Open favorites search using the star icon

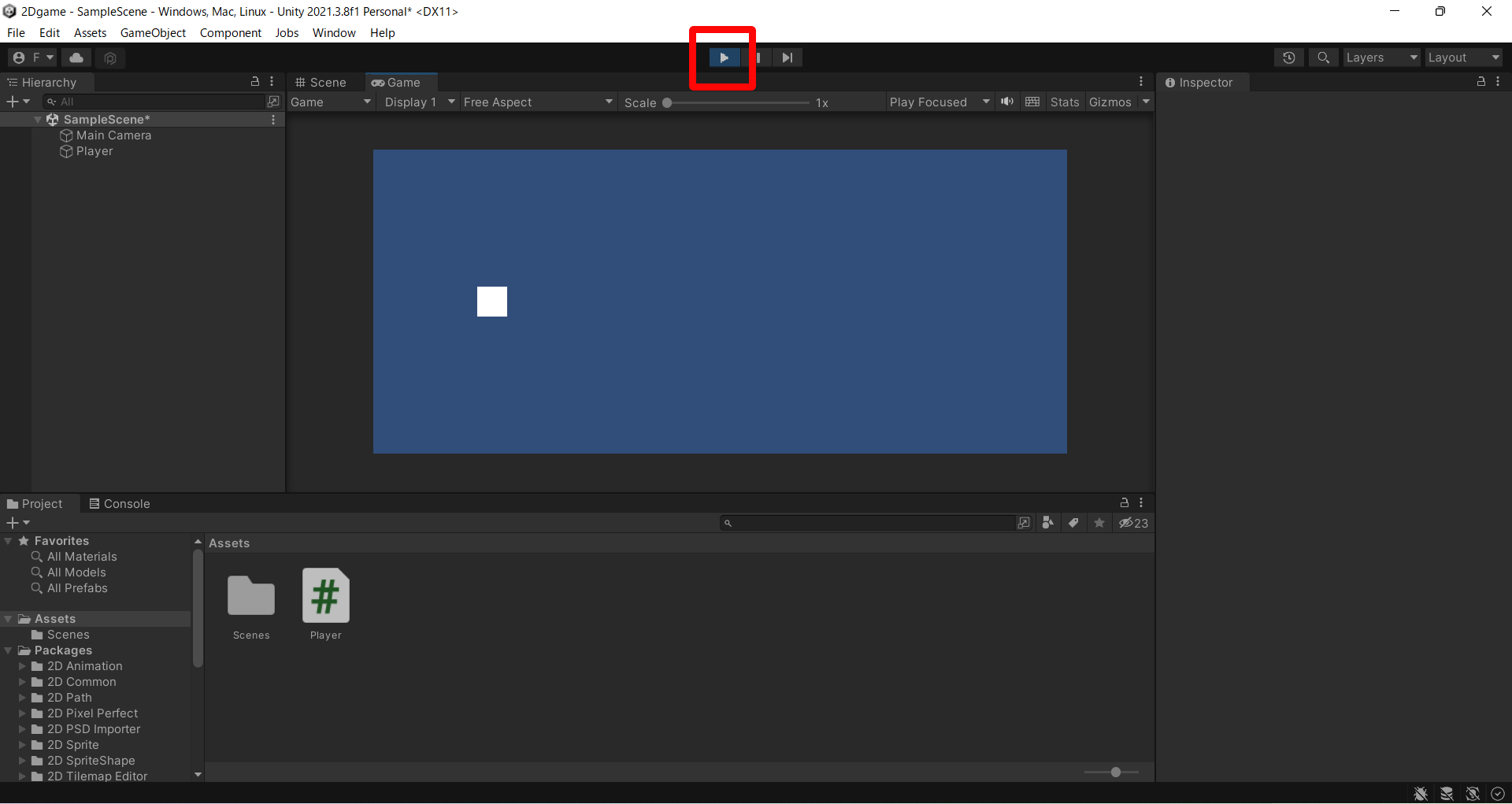click(x=1099, y=522)
